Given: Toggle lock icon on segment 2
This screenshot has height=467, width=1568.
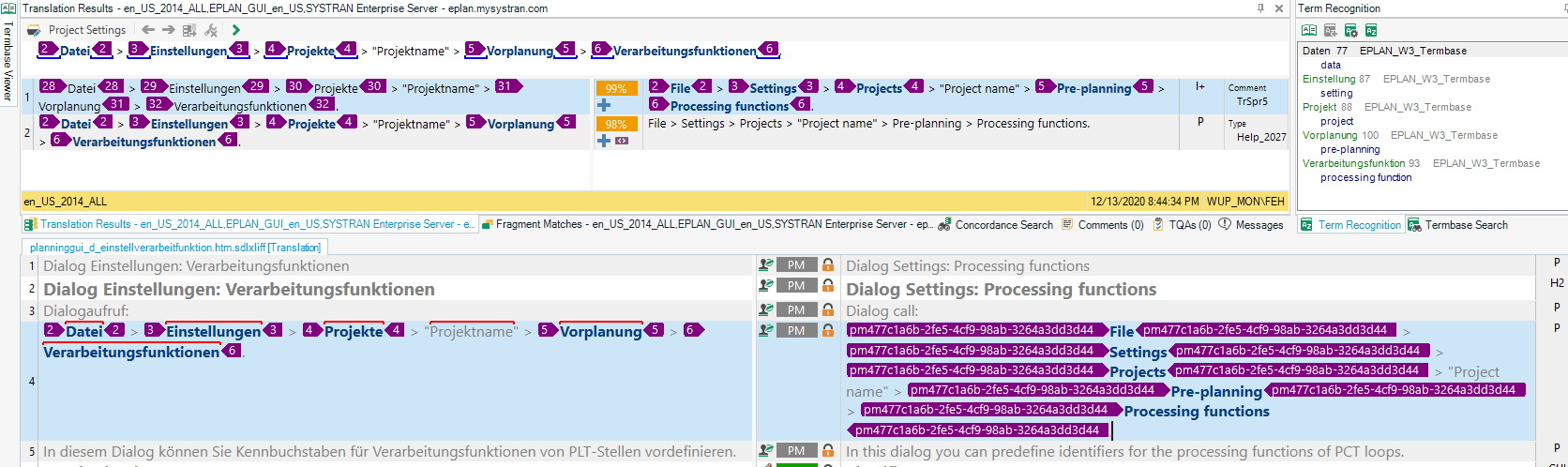Looking at the screenshot, I should click(x=828, y=286).
